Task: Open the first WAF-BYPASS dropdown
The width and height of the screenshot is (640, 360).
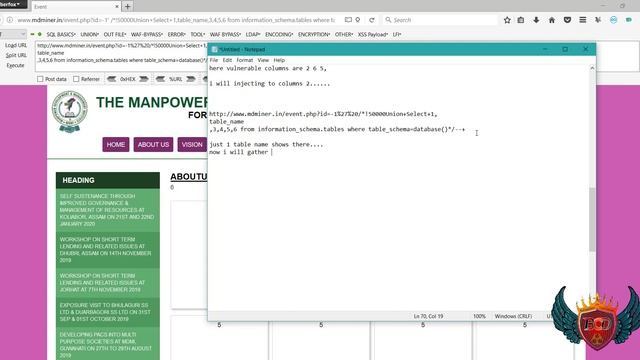Action: [147, 35]
